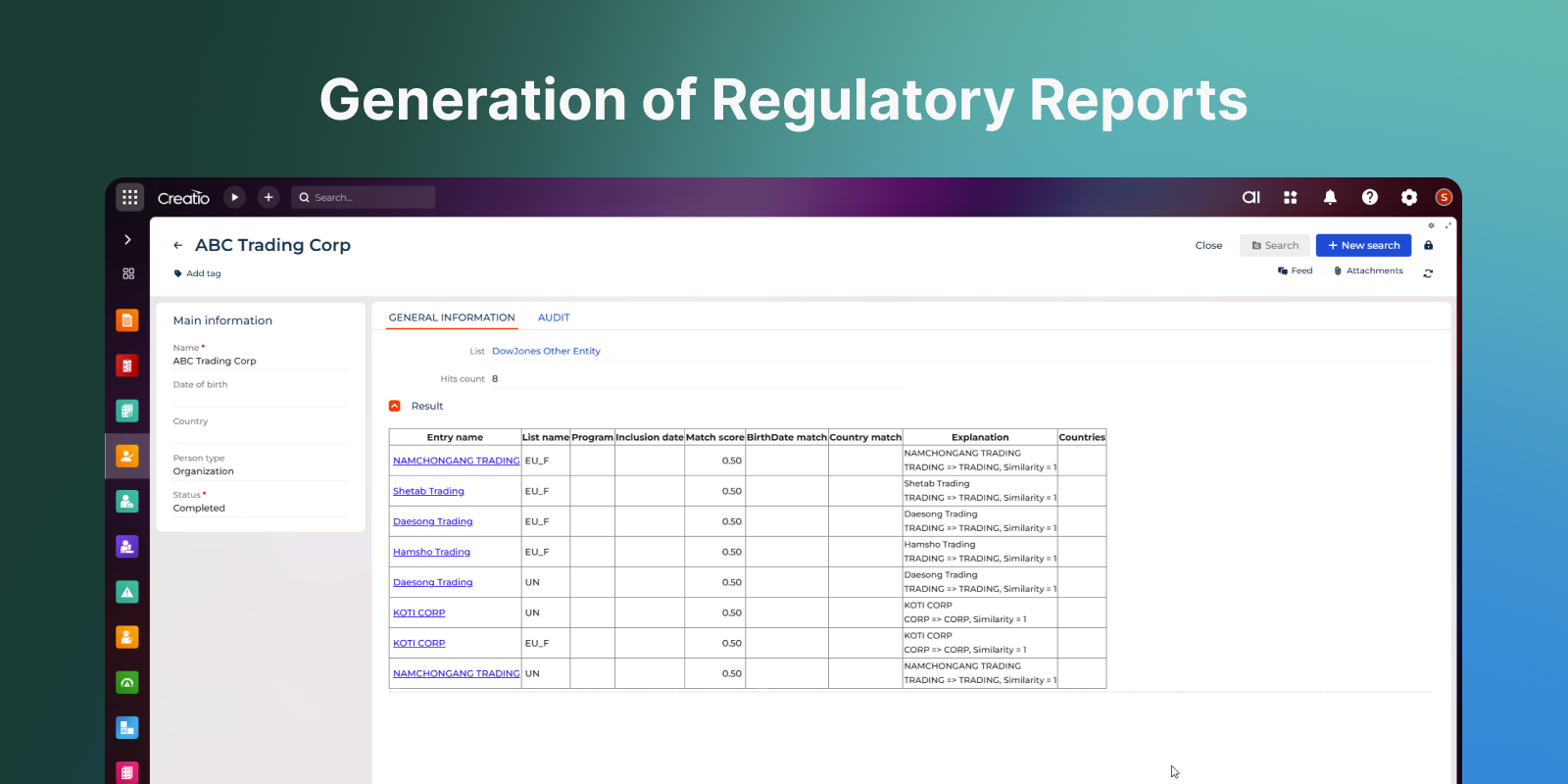Open the app launcher grid icon
Screen dimensions: 1568x784
(129, 197)
